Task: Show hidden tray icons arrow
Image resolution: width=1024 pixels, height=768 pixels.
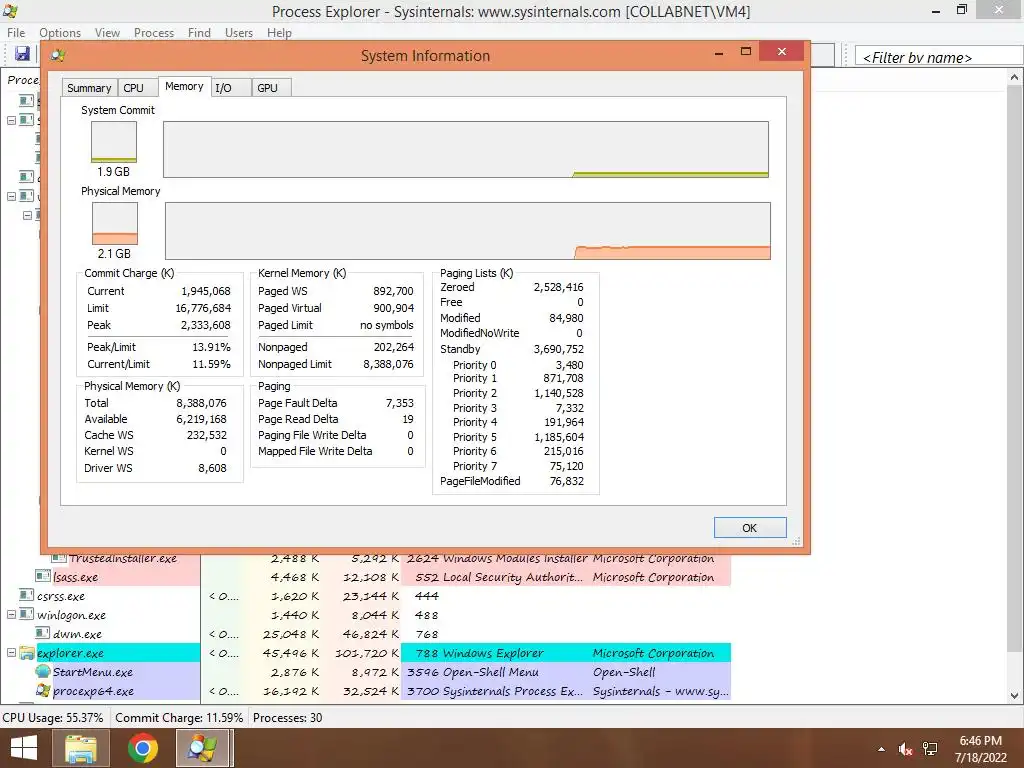Action: (881, 749)
